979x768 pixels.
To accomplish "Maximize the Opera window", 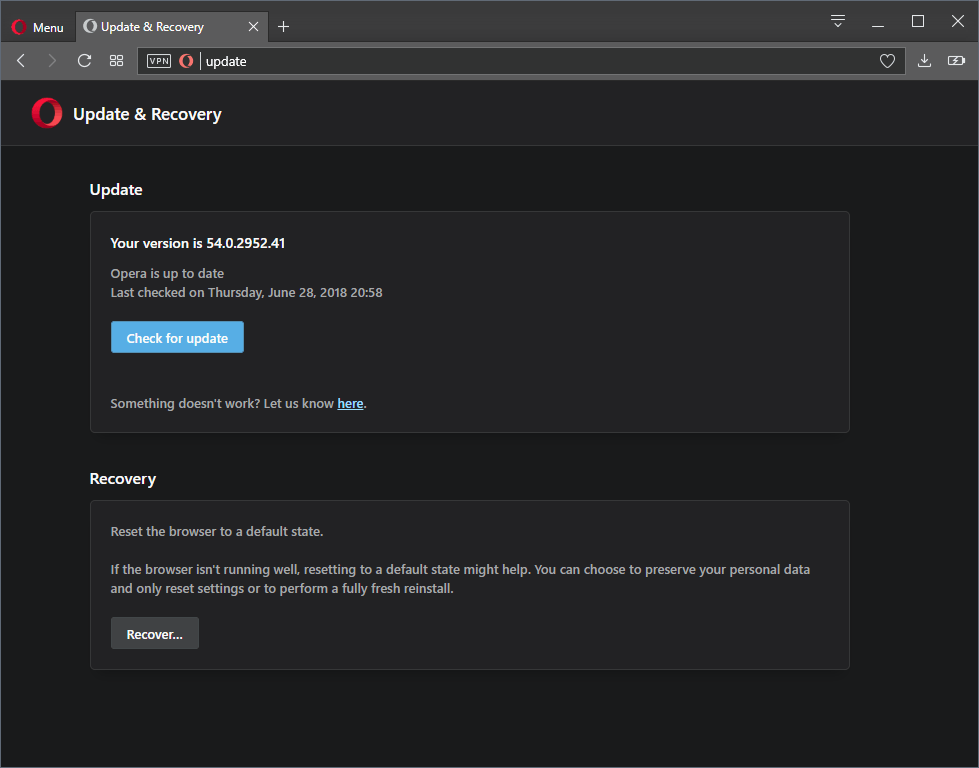I will coord(918,21).
